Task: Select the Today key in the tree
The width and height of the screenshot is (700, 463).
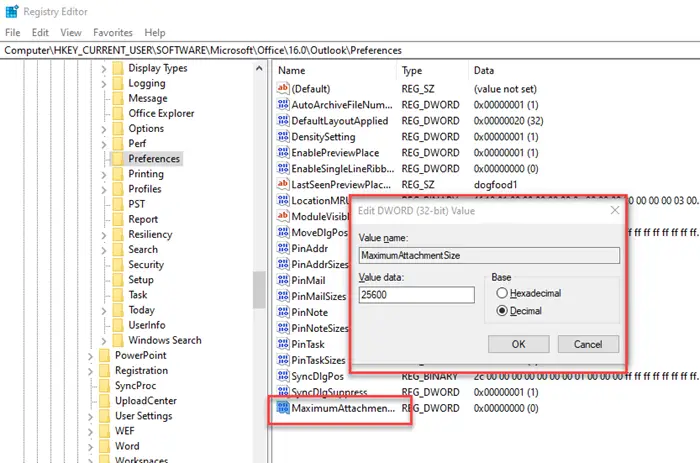Action: tap(142, 310)
